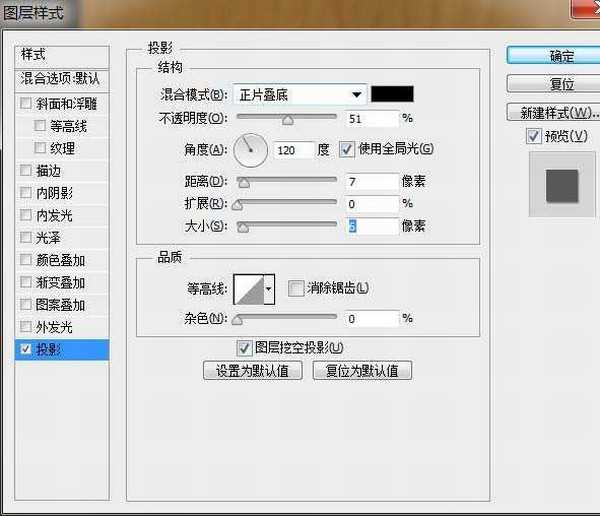Enable 消除锯齿 option

click(295, 289)
